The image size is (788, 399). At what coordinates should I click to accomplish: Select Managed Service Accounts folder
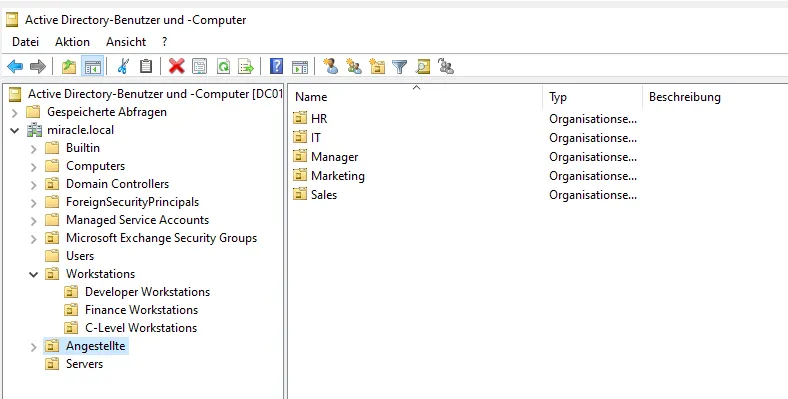[x=138, y=220]
